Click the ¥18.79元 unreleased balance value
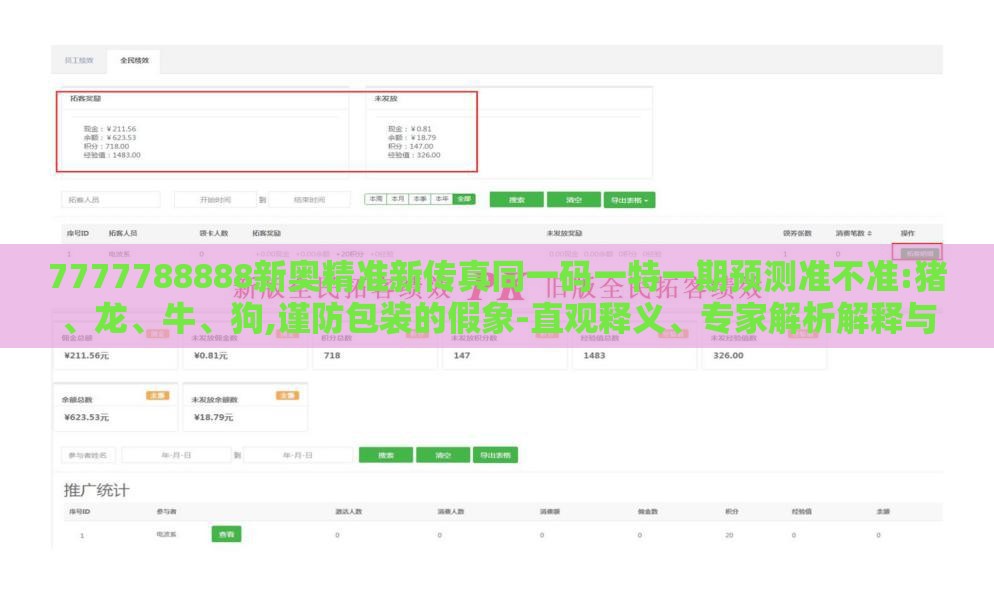994x592 pixels. coord(214,417)
